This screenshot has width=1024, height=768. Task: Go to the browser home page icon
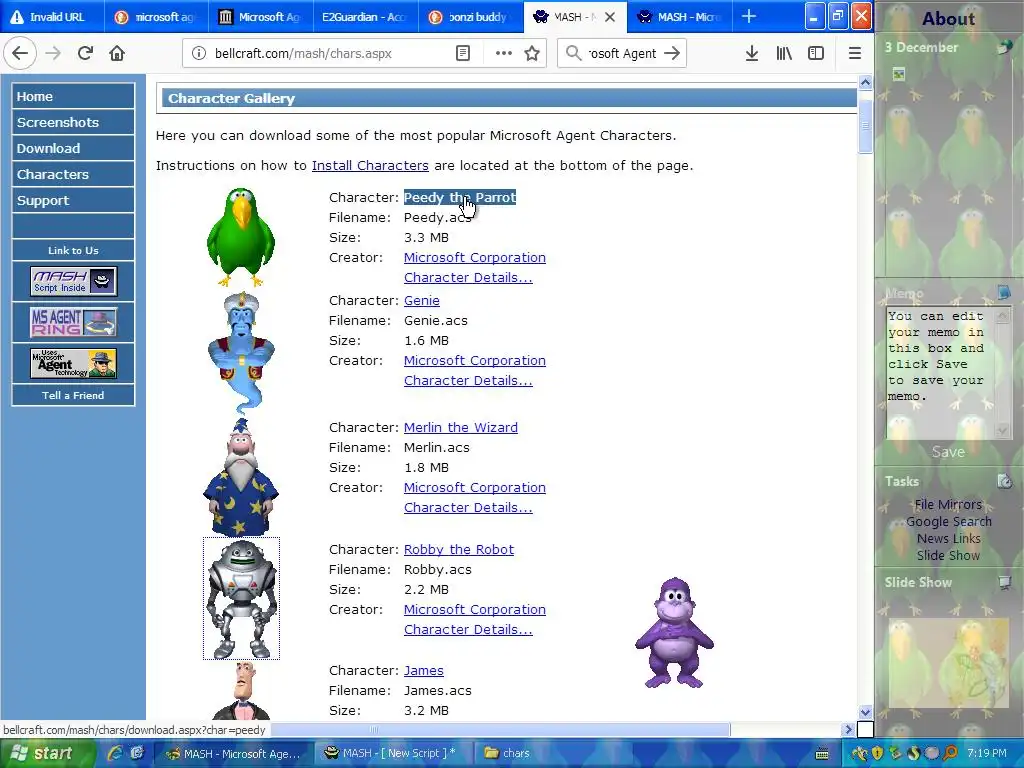117,53
